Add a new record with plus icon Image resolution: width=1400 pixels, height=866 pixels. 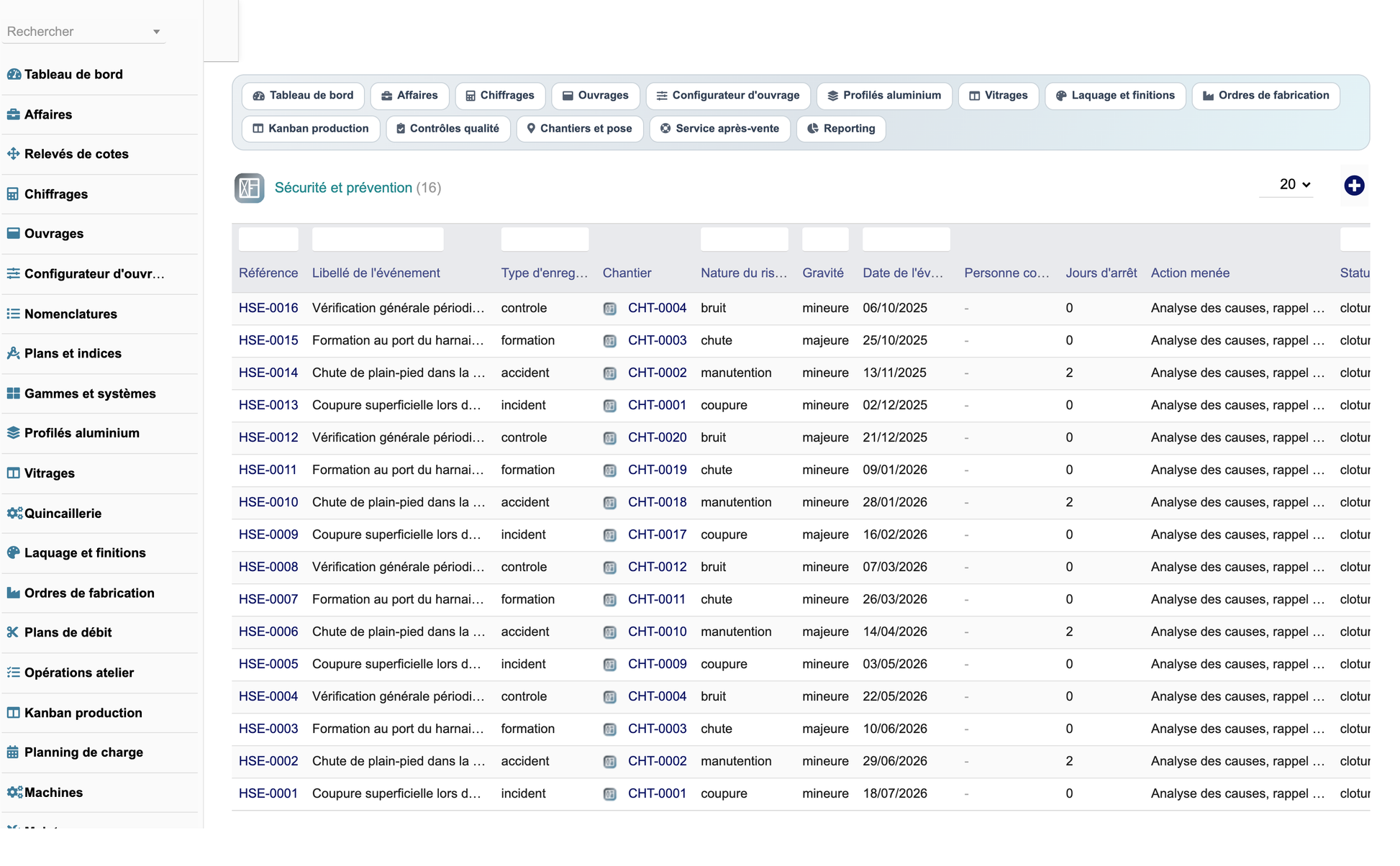[x=1354, y=186]
